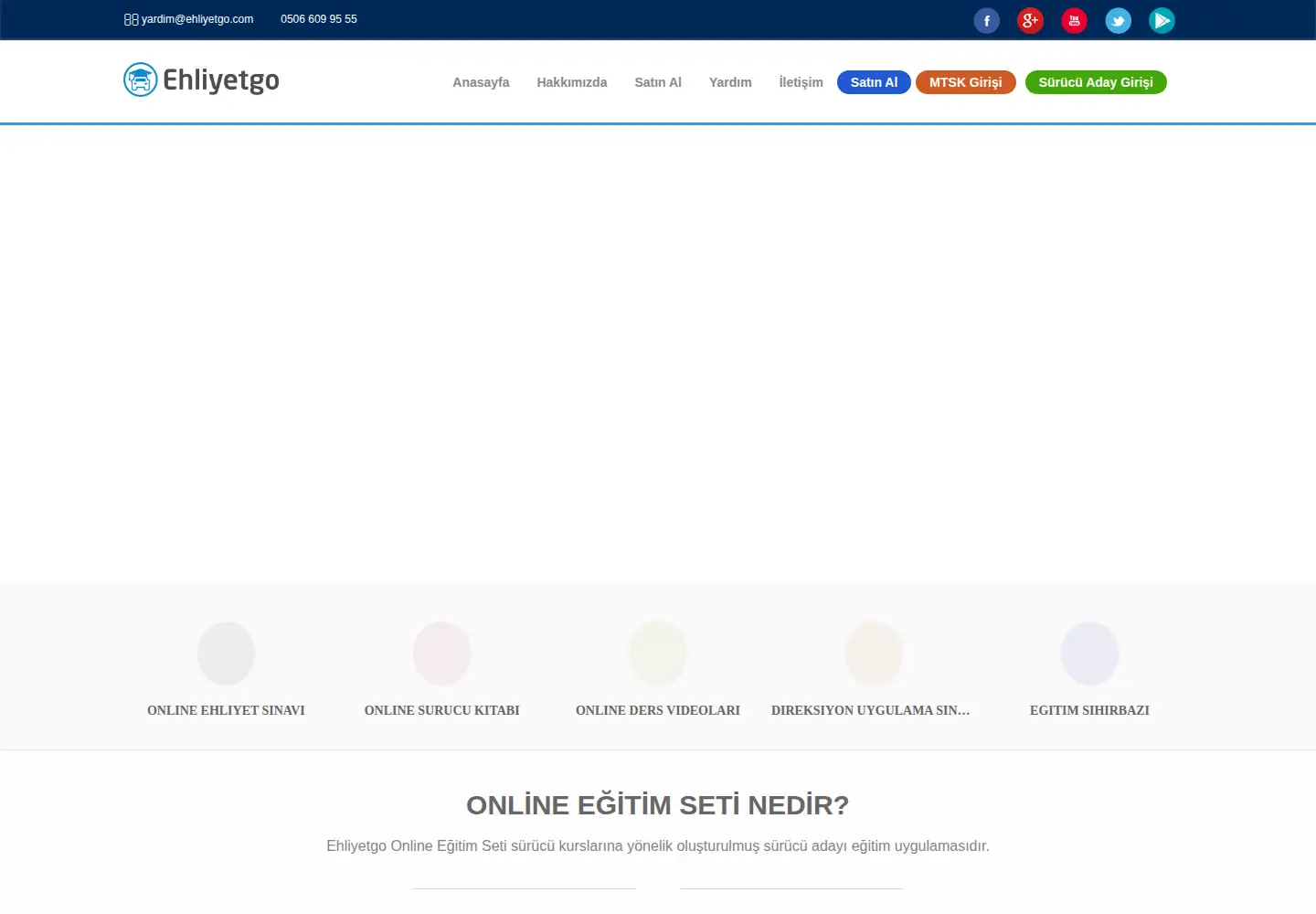Click the Ehliyetgo Online Eğitim Seti description text

point(658,846)
